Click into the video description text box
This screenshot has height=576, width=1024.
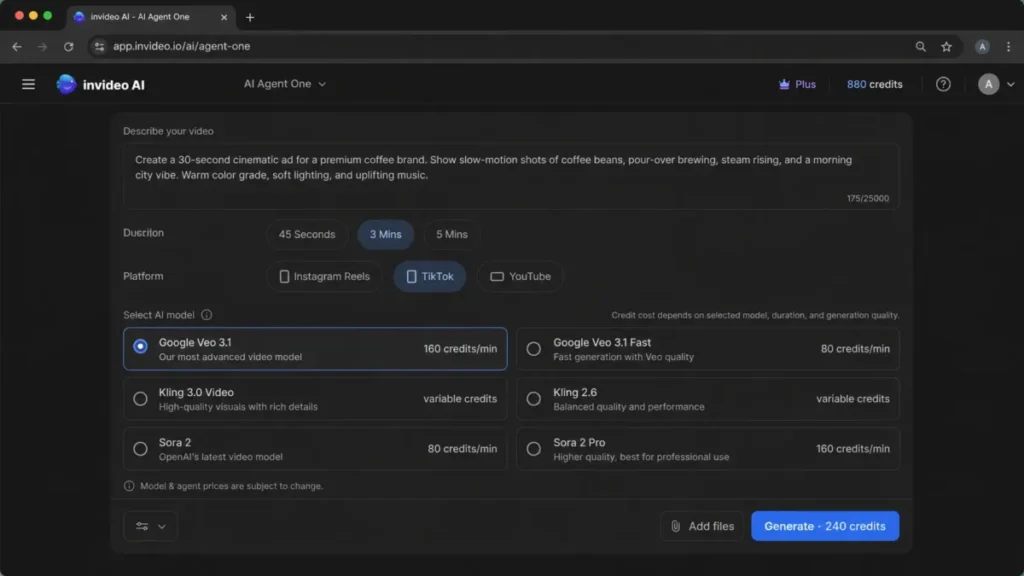tap(511, 176)
